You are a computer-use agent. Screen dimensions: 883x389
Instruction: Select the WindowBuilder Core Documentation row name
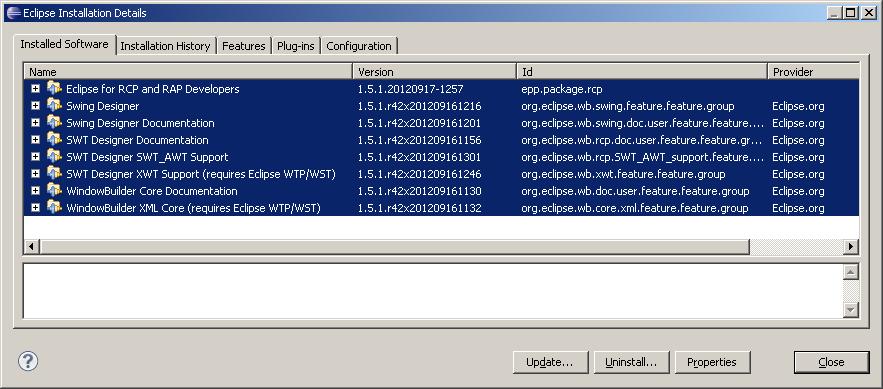(x=151, y=191)
